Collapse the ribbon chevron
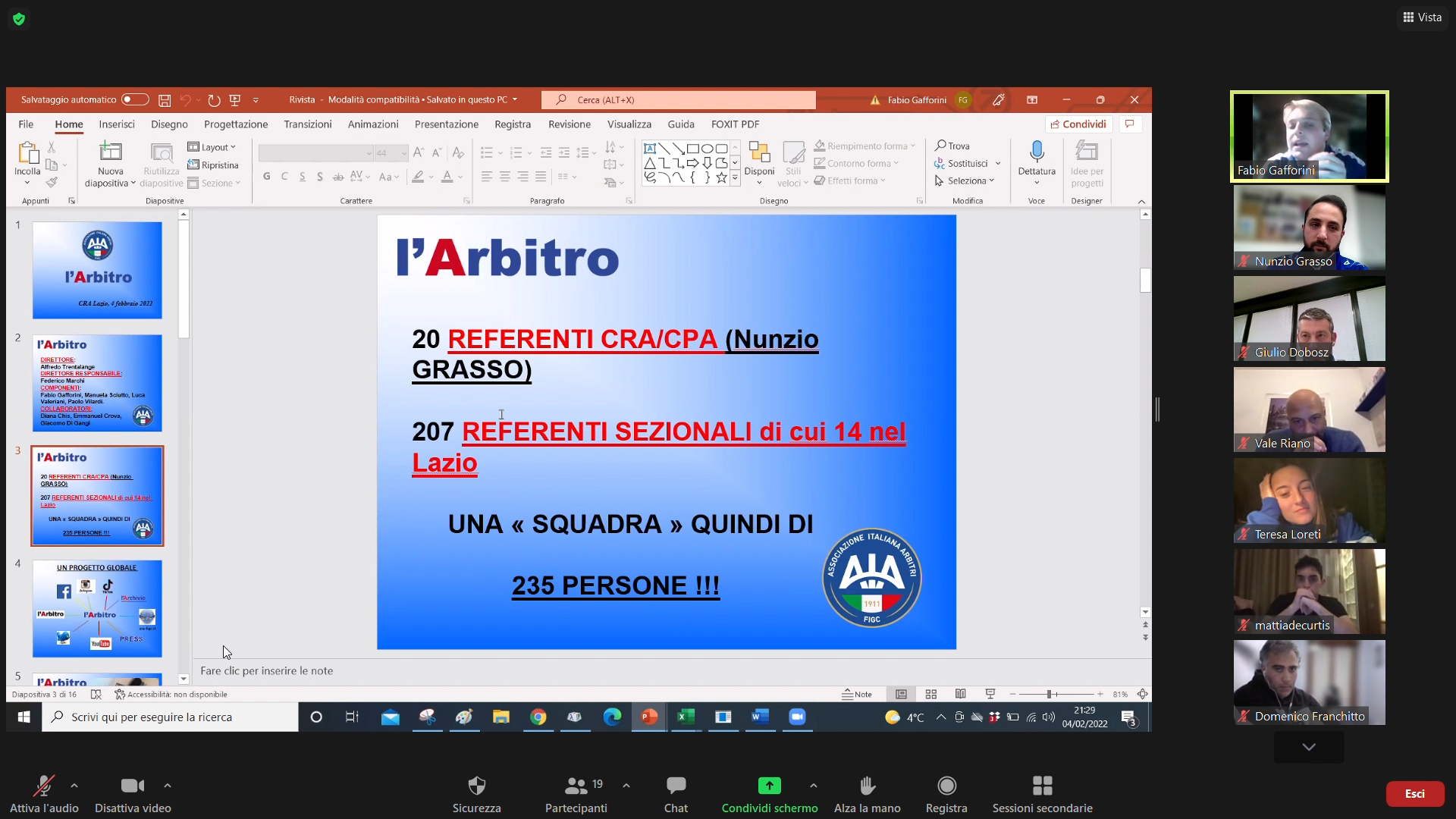This screenshot has width=1456, height=819. click(x=1141, y=201)
